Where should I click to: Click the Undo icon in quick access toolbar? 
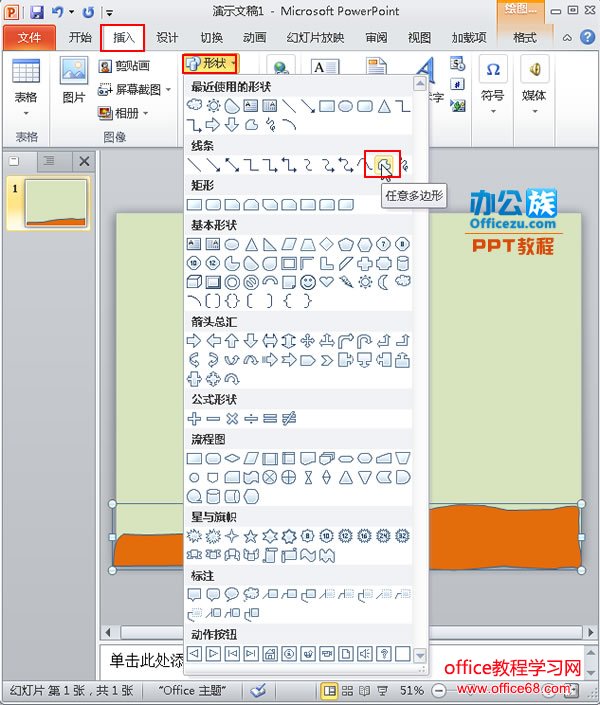(57, 12)
